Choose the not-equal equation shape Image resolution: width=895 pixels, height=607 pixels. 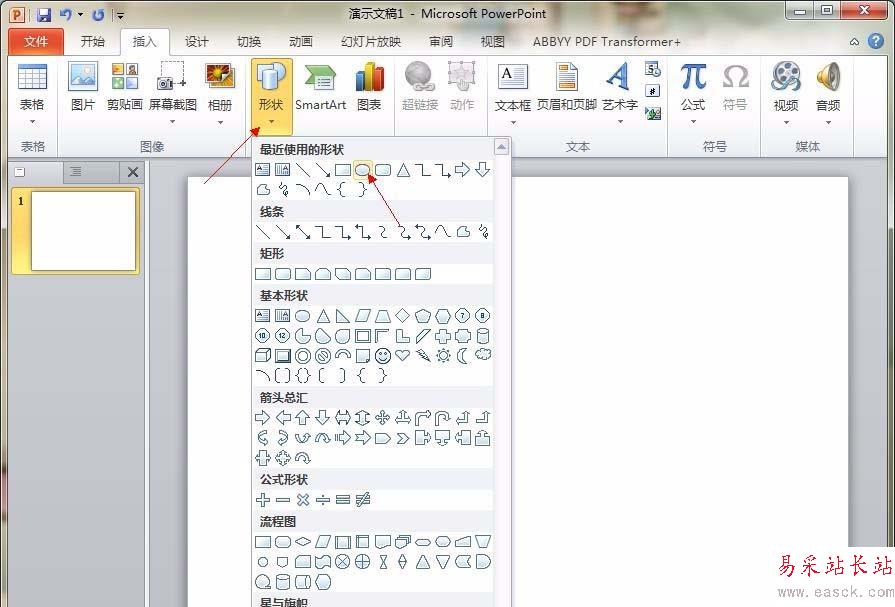tap(362, 500)
